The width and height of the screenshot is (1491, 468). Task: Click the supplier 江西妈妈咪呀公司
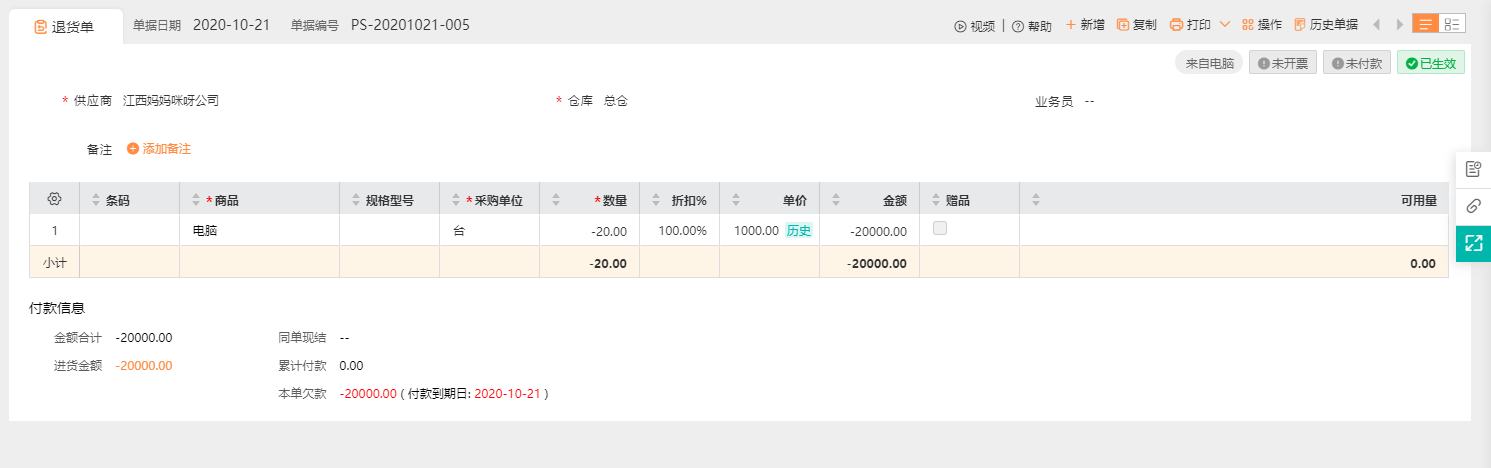pos(171,101)
